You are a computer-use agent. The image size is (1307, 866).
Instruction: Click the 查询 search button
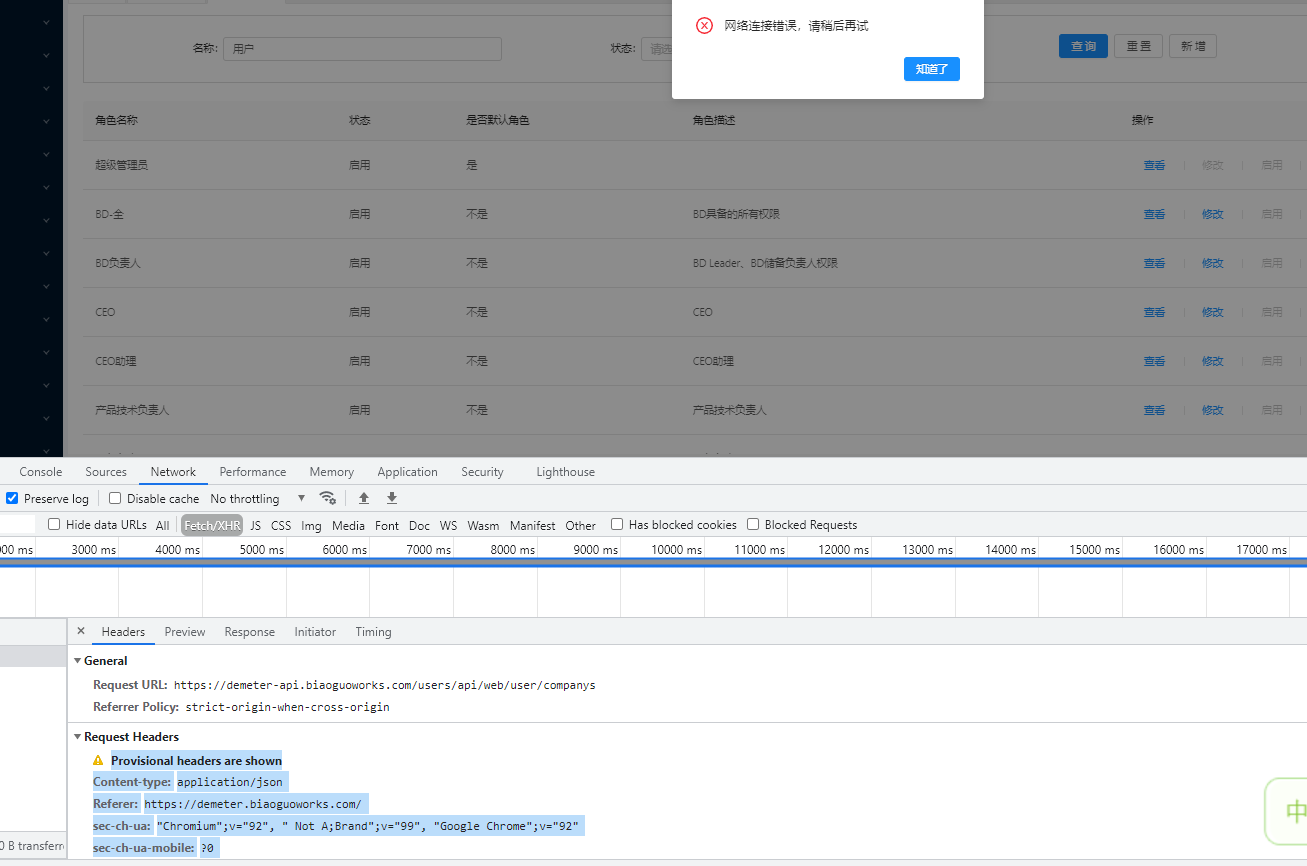(1083, 46)
